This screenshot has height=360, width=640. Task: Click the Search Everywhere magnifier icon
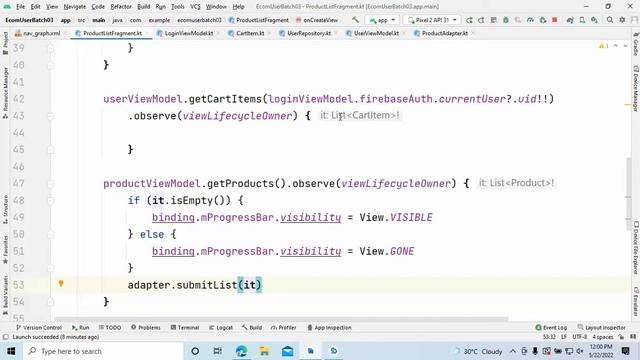610,20
